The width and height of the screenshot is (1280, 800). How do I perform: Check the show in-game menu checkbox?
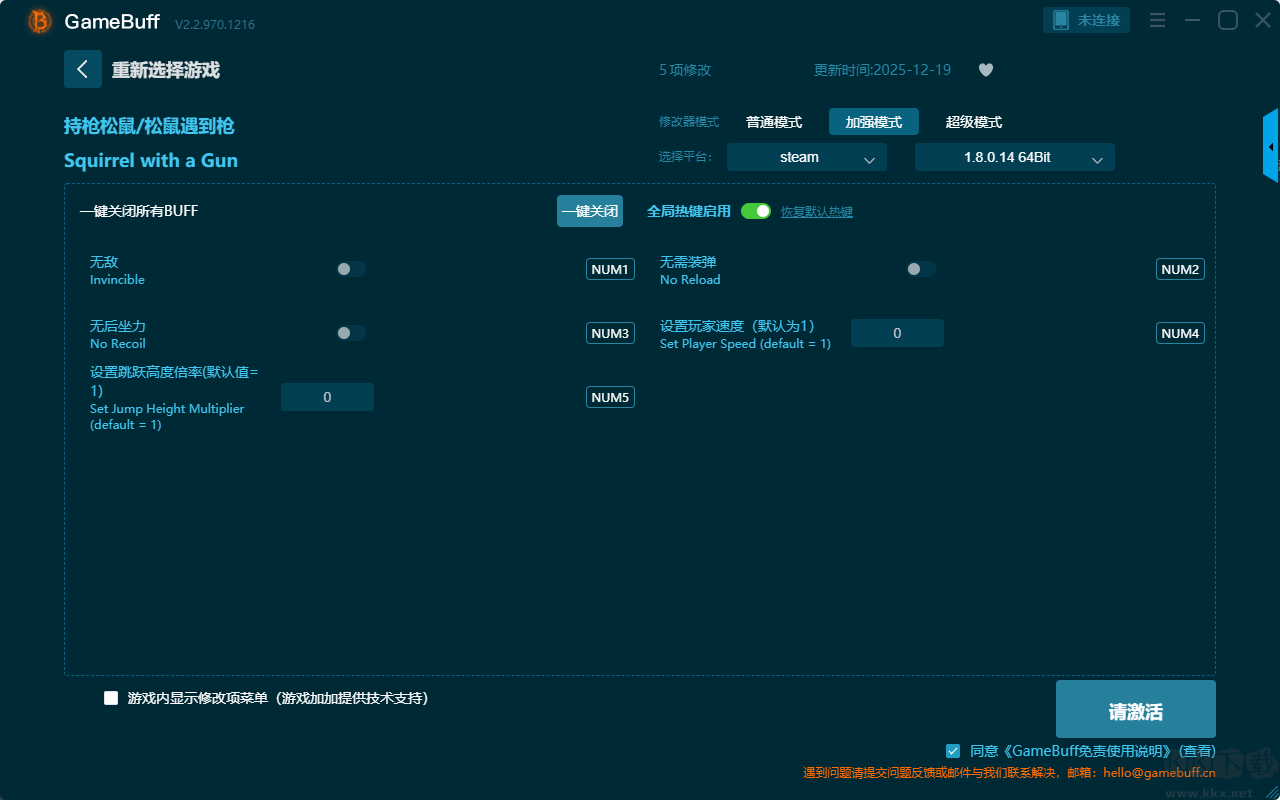point(111,698)
